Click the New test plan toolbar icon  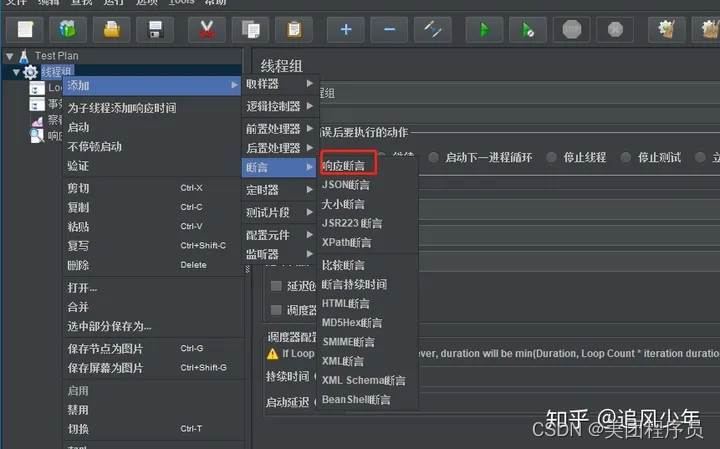coord(25,30)
